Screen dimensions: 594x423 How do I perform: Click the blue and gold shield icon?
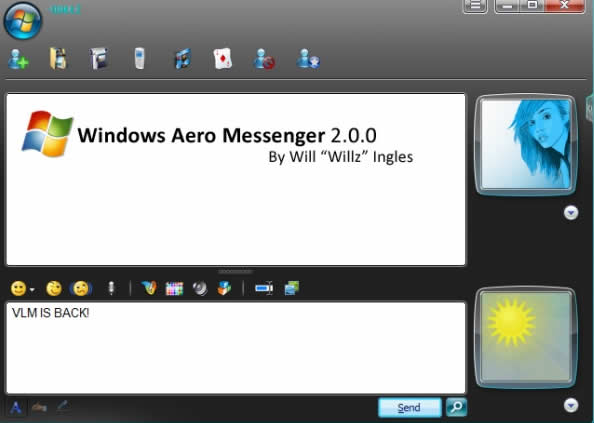(149, 288)
